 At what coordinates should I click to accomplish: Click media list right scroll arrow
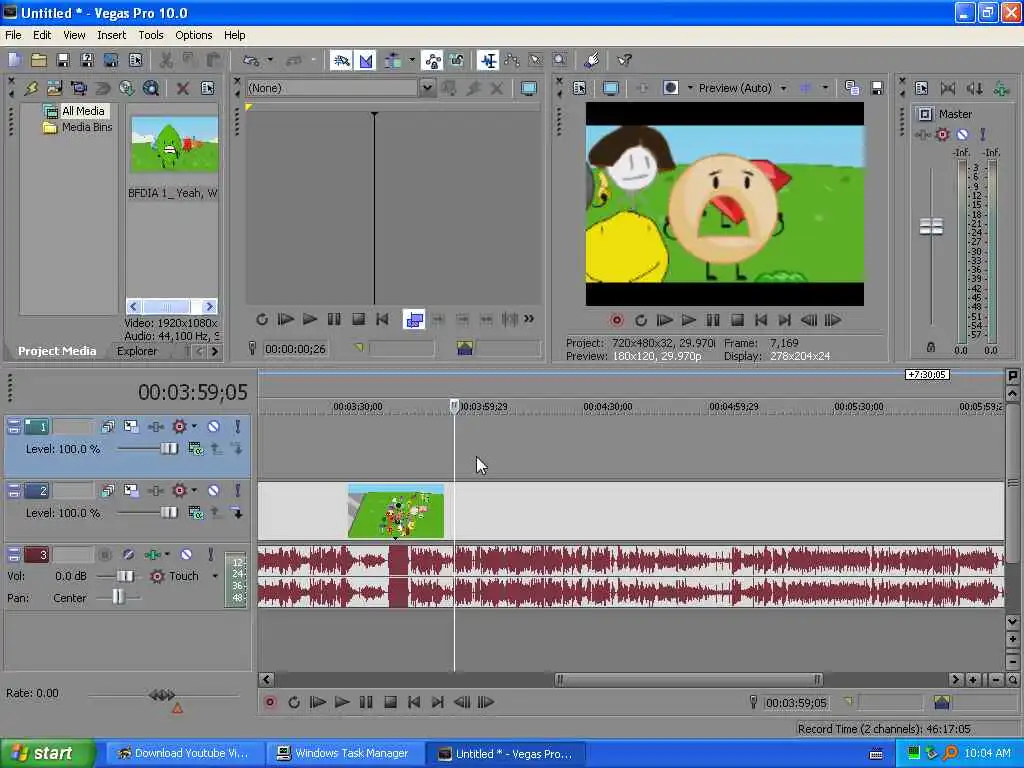click(209, 306)
